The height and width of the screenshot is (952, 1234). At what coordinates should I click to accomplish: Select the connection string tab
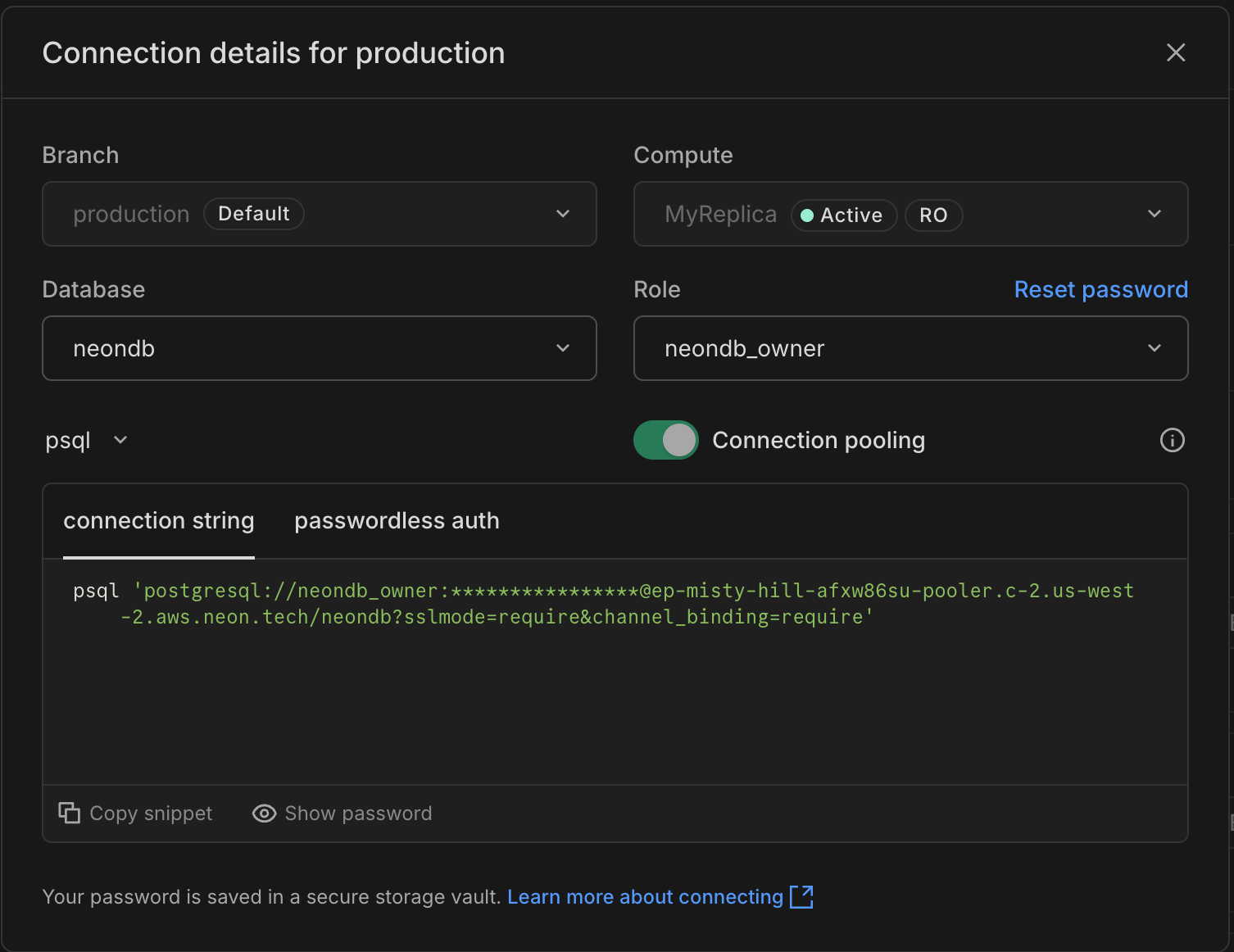click(159, 520)
